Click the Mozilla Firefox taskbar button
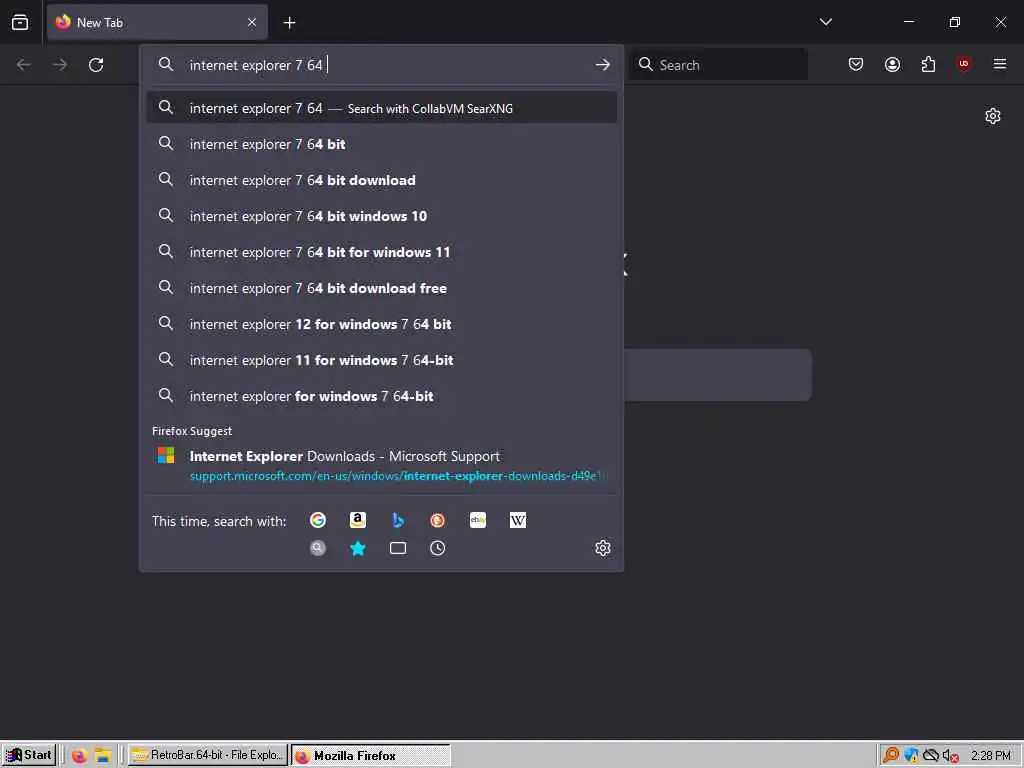 tap(370, 755)
